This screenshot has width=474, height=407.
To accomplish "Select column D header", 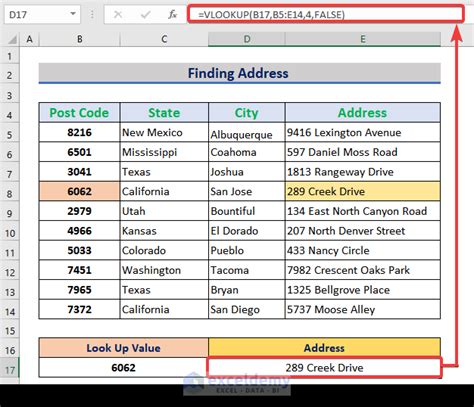I will [247, 39].
